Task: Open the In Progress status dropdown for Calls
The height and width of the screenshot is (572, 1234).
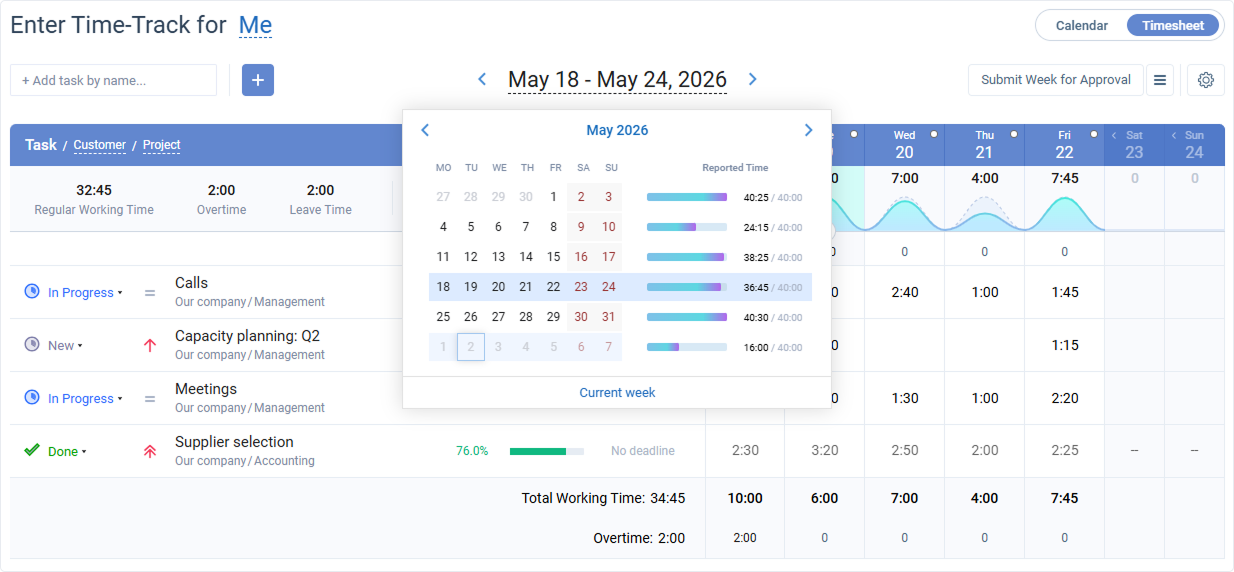Action: click(85, 293)
